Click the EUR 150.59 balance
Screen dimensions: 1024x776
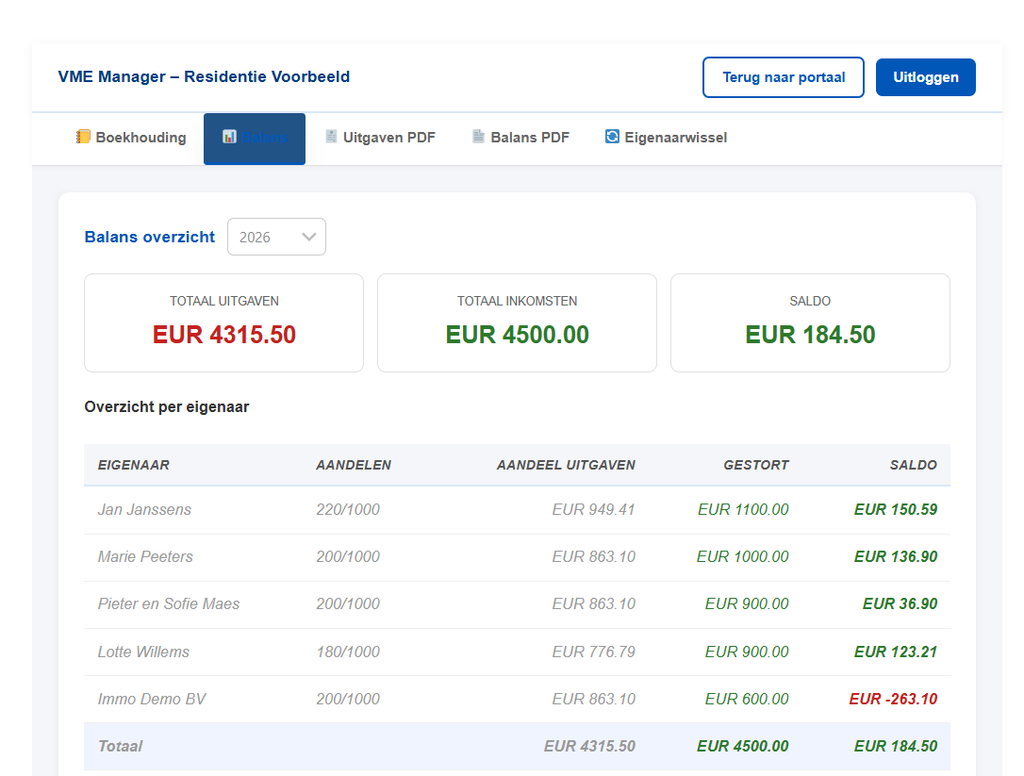895,509
